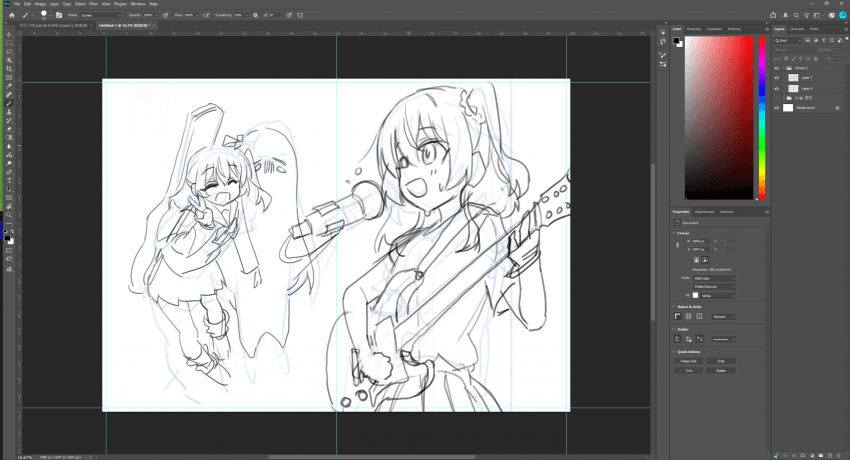Open the brush blending Mode dropdown
This screenshot has height=460, width=850.
[x=101, y=15]
